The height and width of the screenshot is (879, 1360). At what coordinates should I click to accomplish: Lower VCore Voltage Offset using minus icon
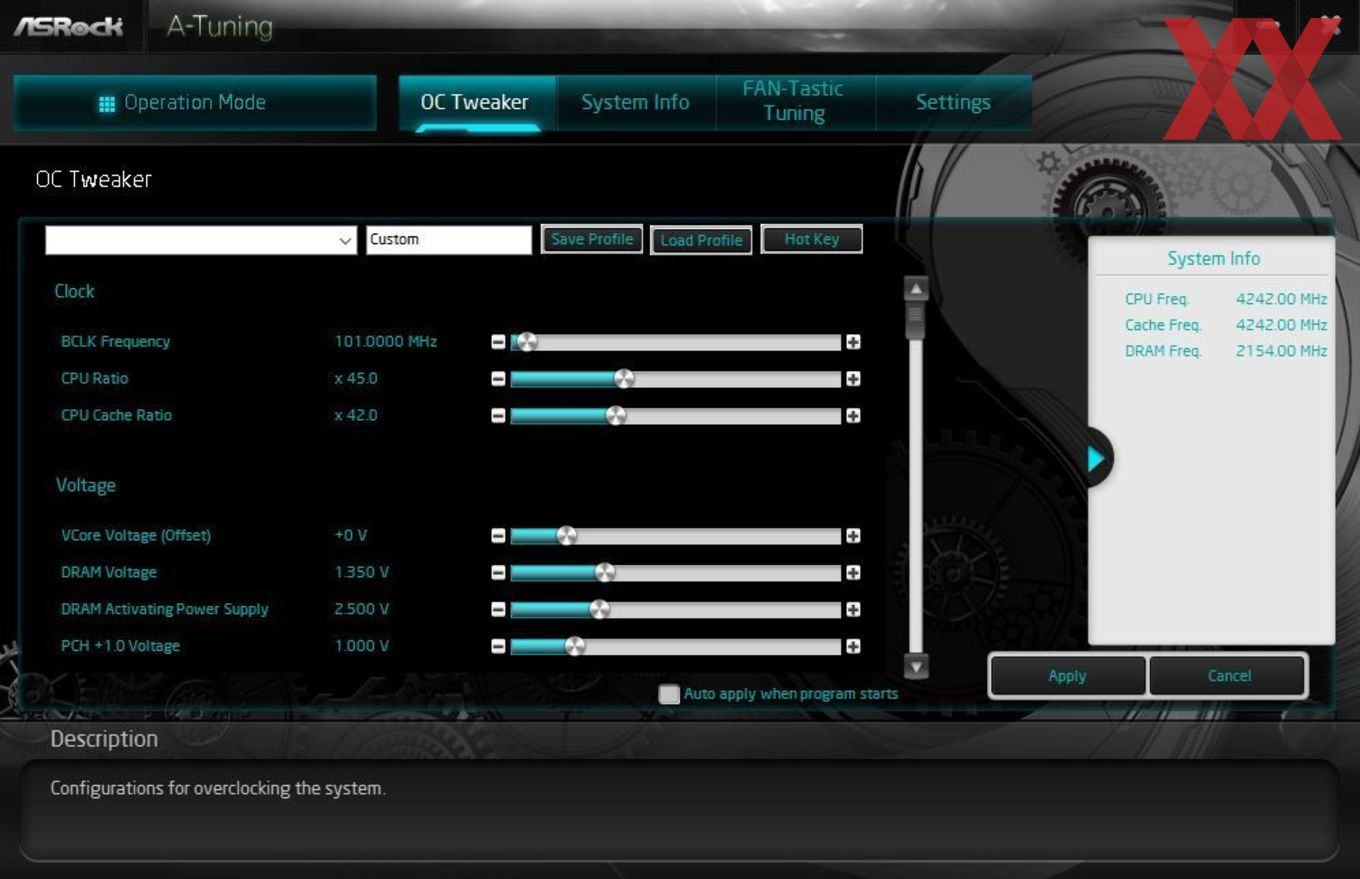[x=498, y=536]
